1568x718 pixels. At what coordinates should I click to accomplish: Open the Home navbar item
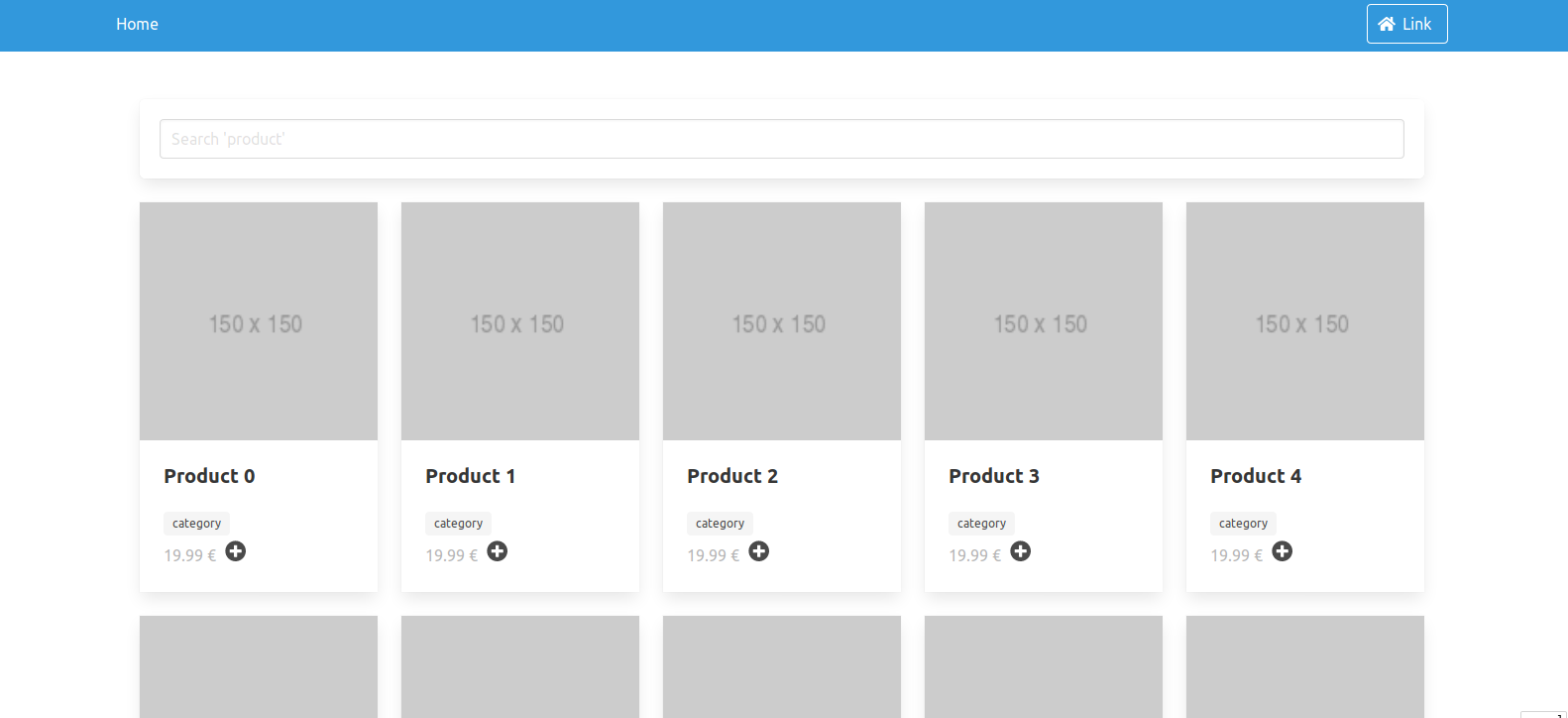[137, 24]
